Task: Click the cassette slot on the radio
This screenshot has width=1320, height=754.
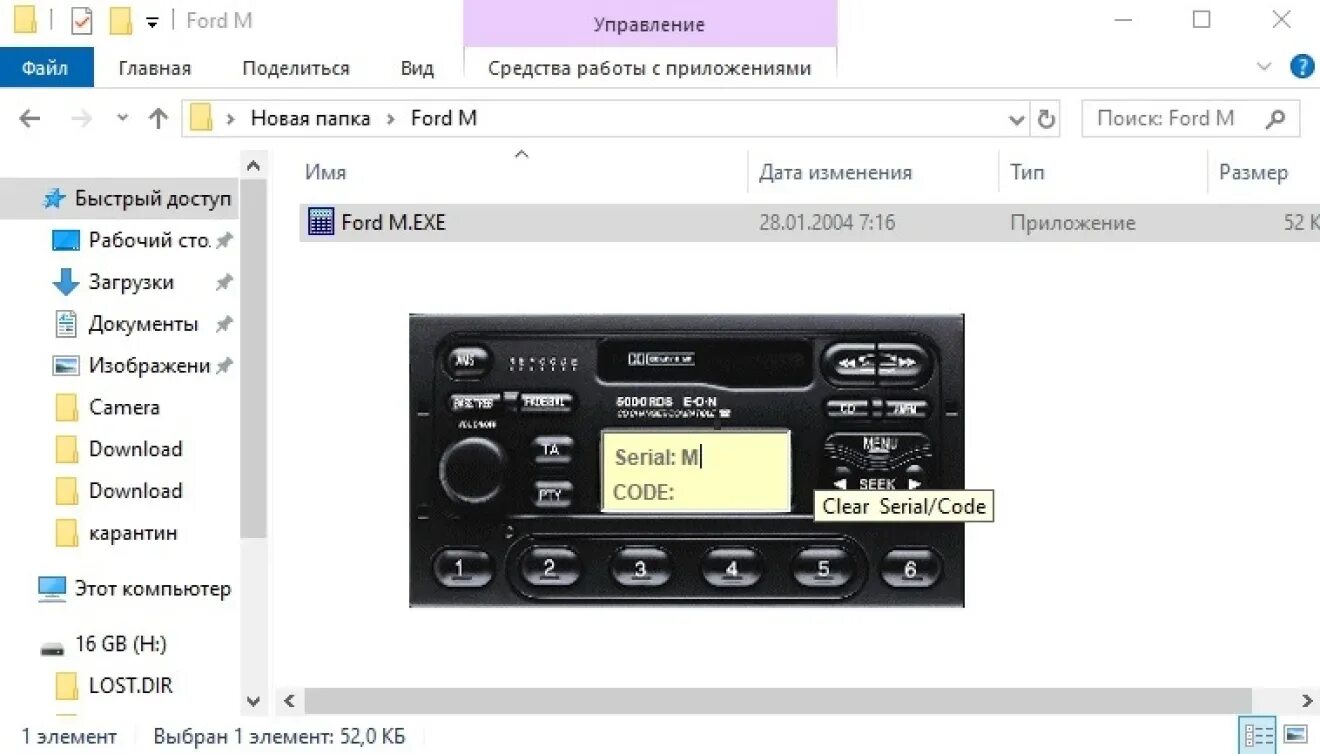Action: tap(703, 361)
